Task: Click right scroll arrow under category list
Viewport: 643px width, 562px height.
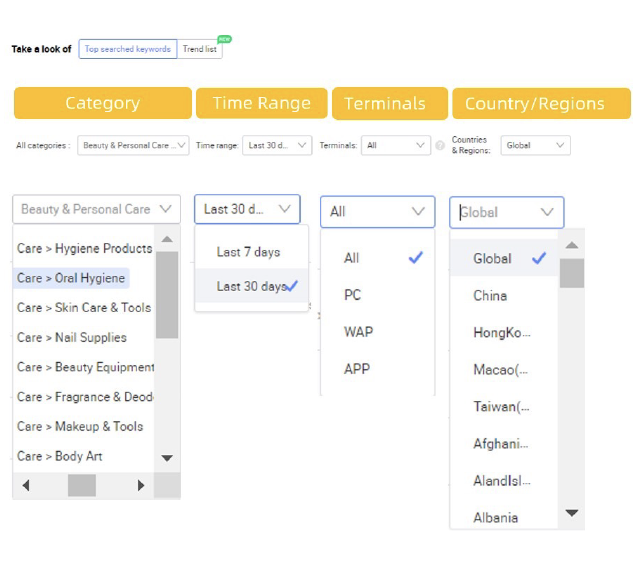Action: click(141, 485)
